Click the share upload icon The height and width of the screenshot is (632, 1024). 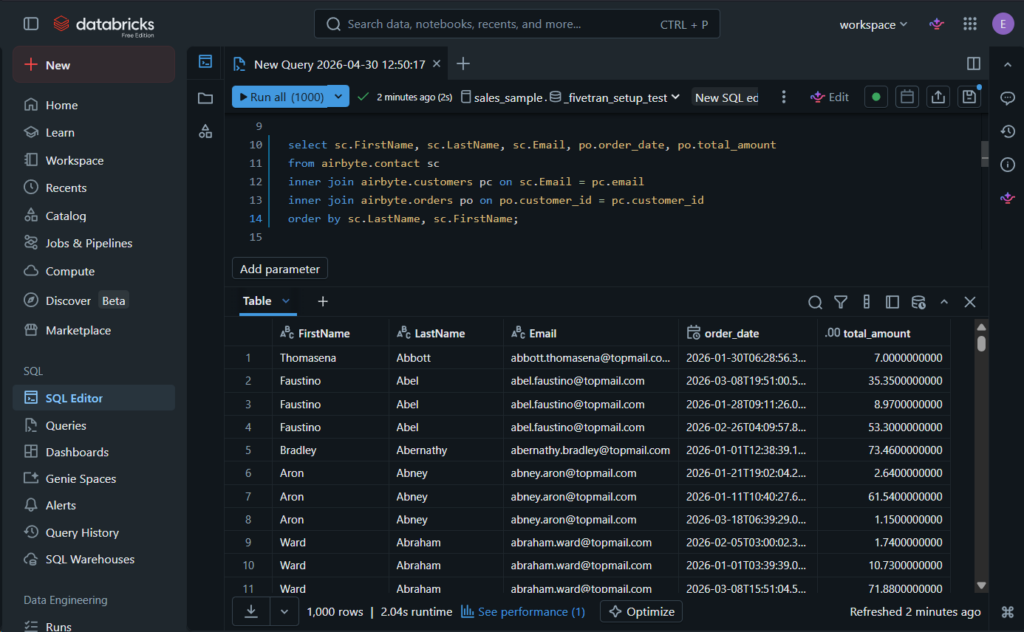(x=938, y=97)
